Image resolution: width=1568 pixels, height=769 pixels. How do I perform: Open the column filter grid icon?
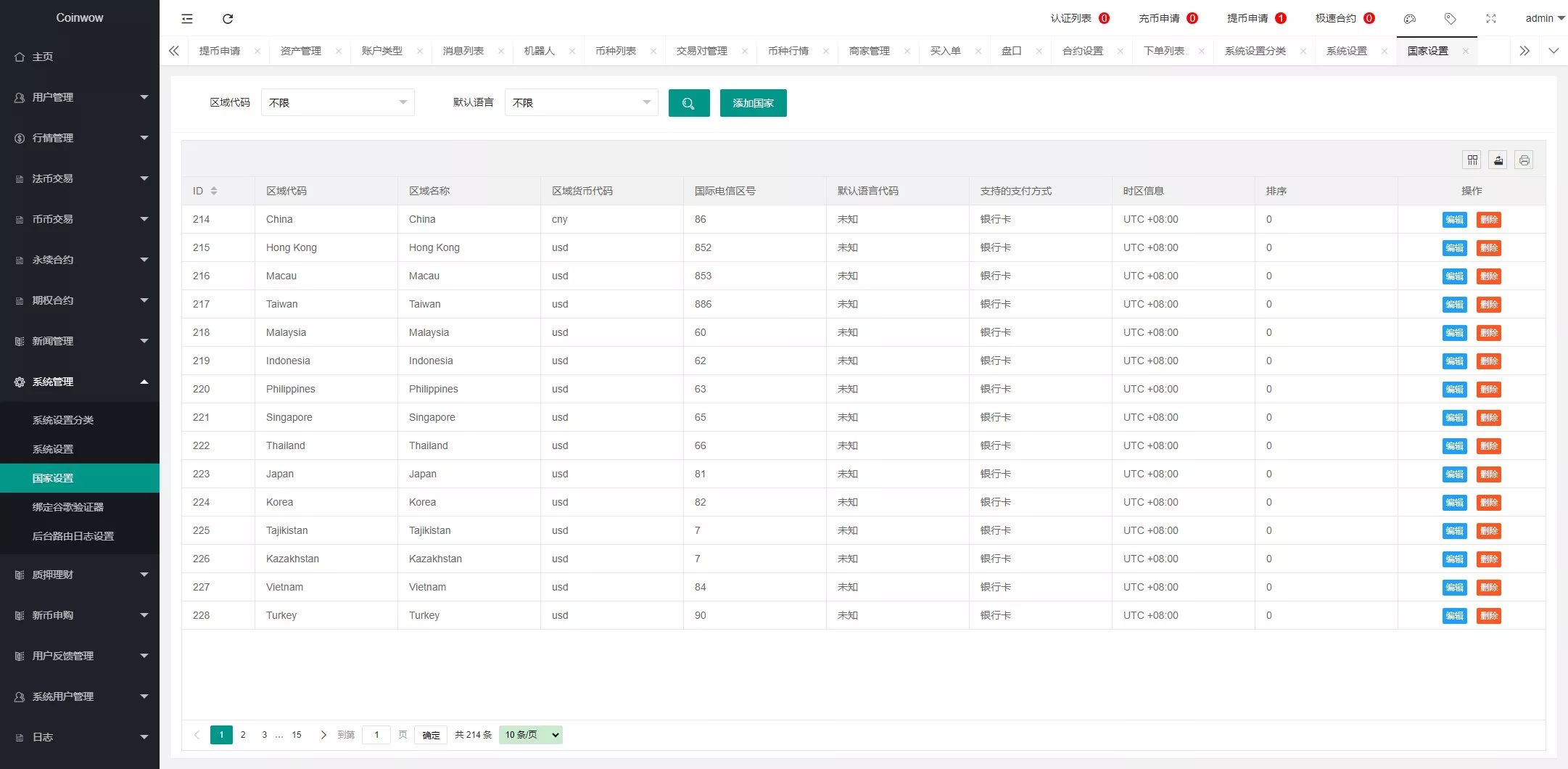click(x=1472, y=160)
